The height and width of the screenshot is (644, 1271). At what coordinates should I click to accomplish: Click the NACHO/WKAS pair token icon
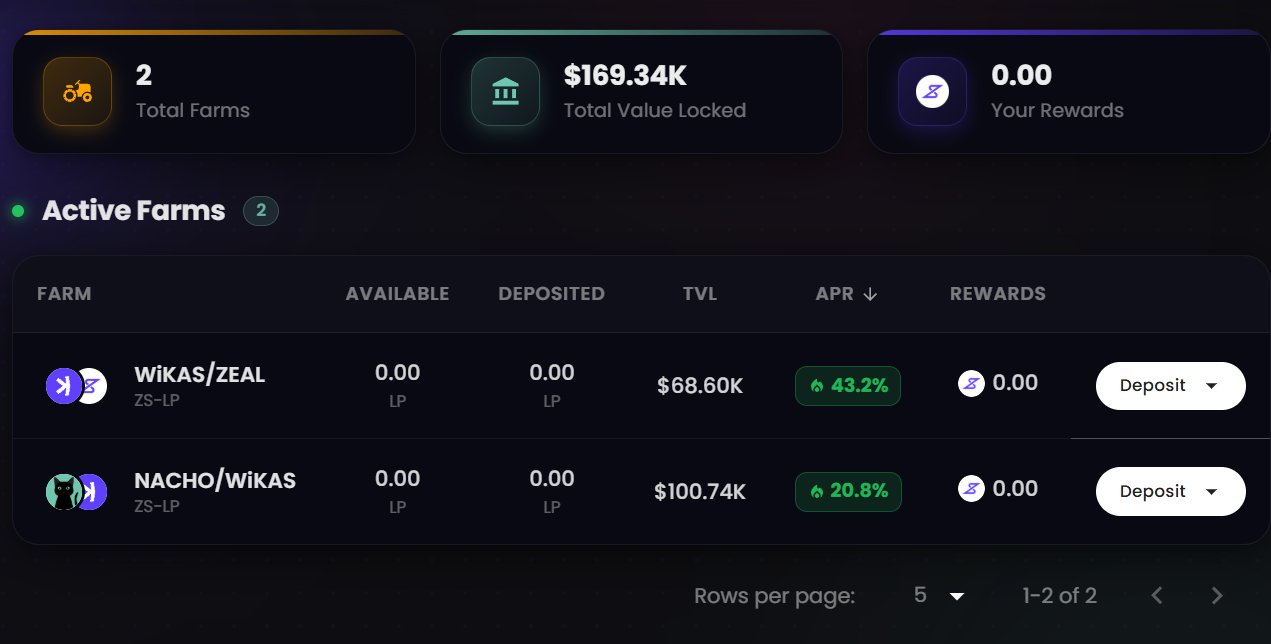pyautogui.click(x=76, y=491)
